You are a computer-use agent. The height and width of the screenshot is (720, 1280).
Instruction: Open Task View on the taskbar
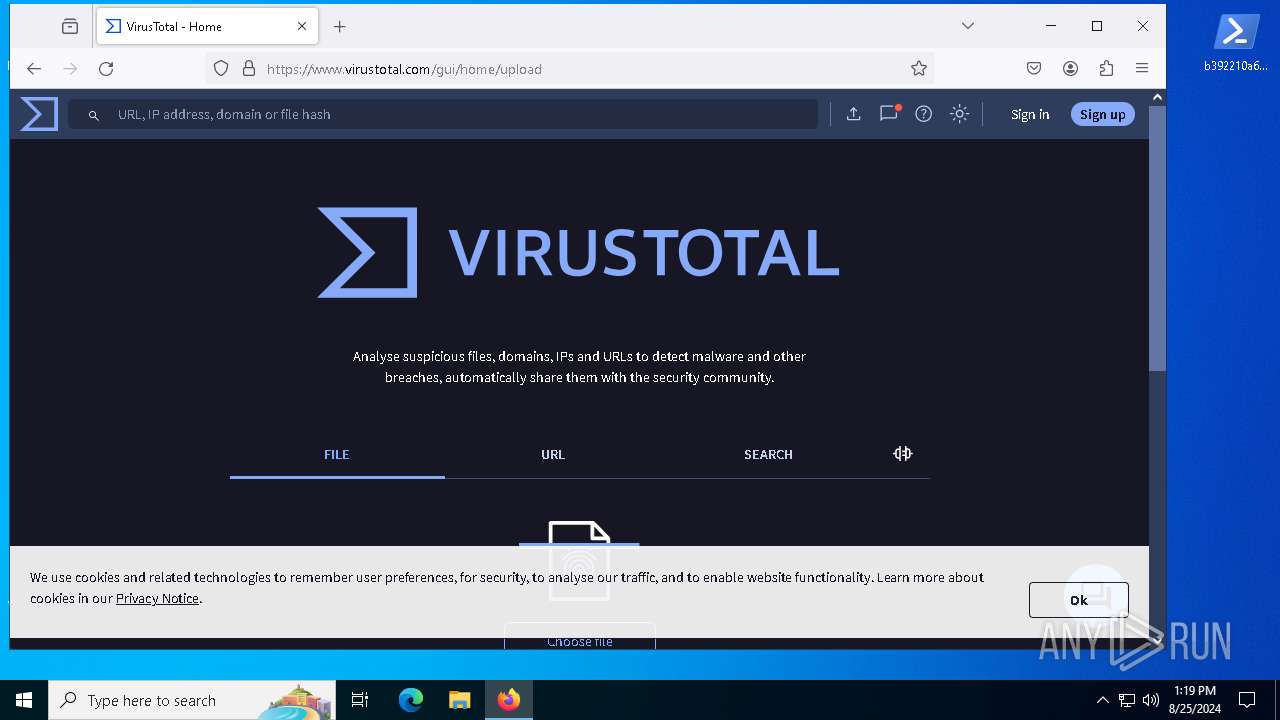coord(360,700)
